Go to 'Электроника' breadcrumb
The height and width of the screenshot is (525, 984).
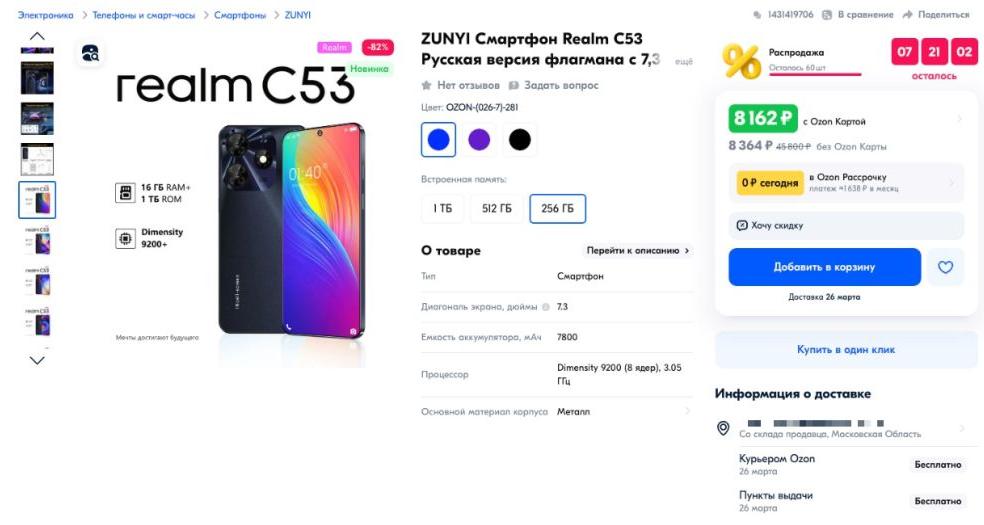pos(45,15)
